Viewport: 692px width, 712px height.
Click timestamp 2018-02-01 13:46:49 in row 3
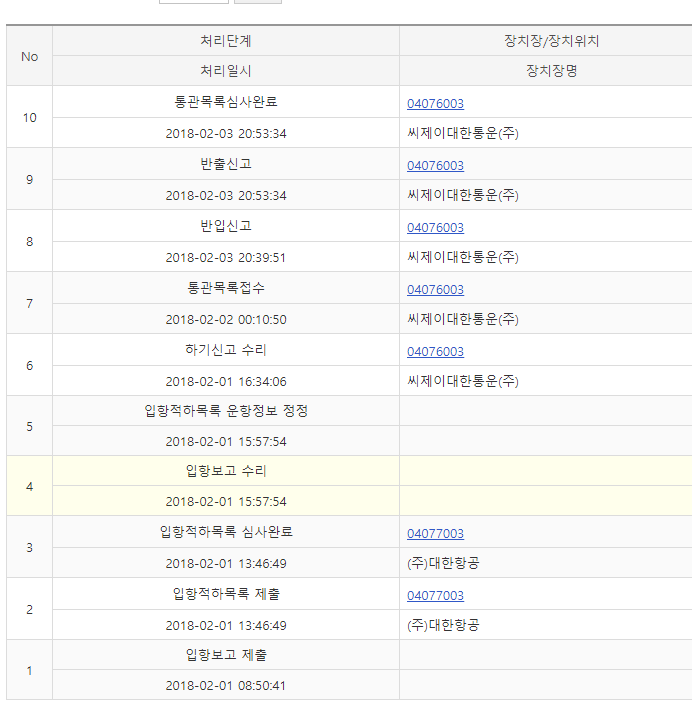tap(226, 564)
